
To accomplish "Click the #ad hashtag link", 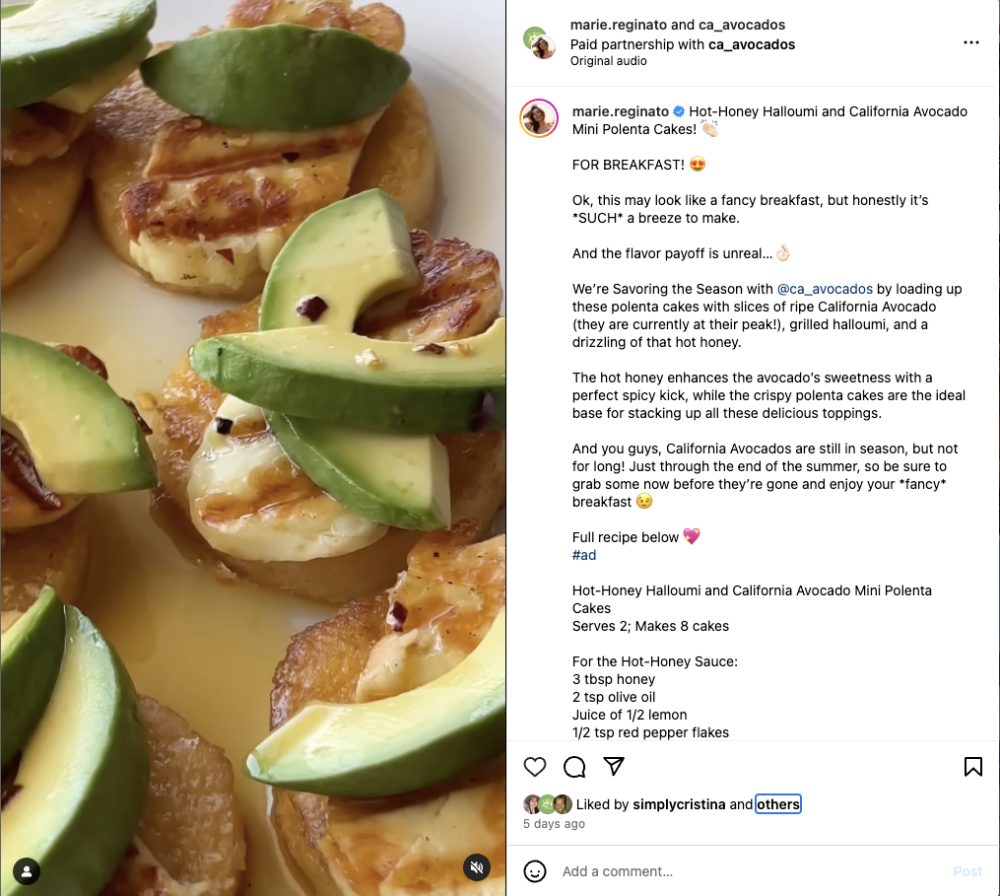I will click(x=583, y=554).
